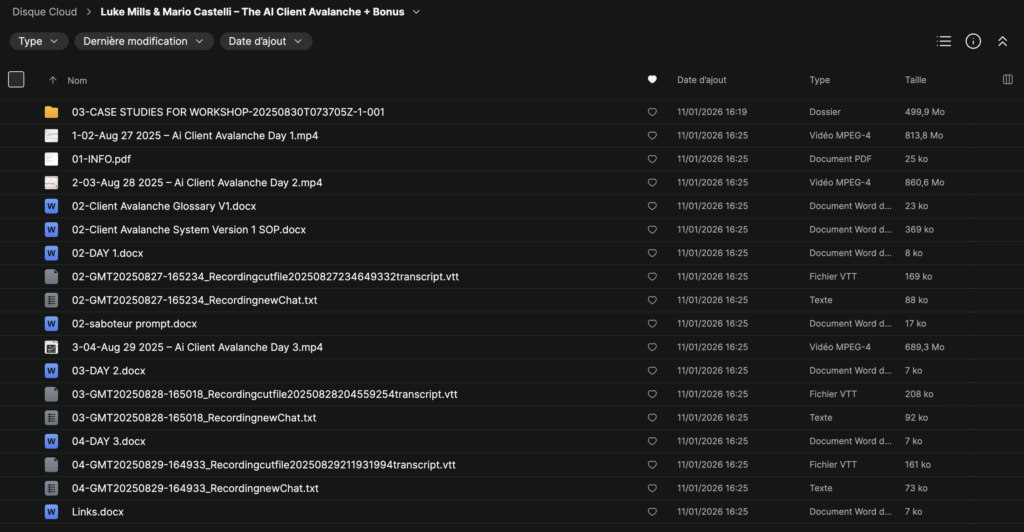Screen dimensions: 1024x532
Task: Click Word icon of 04-DAY 3.docx
Action: pos(51,441)
